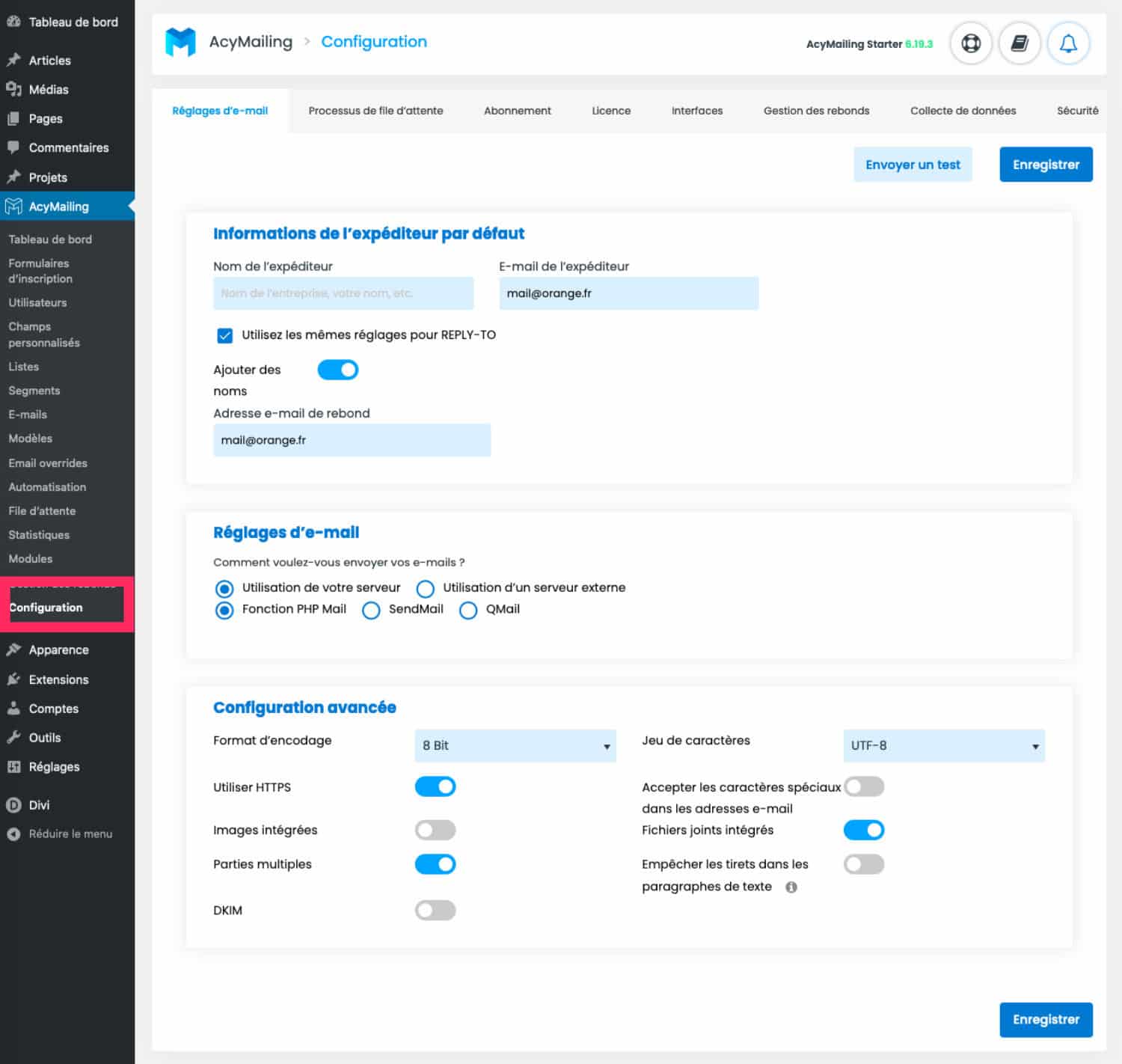
Task: Click the Apparence brush icon
Action: click(13, 649)
